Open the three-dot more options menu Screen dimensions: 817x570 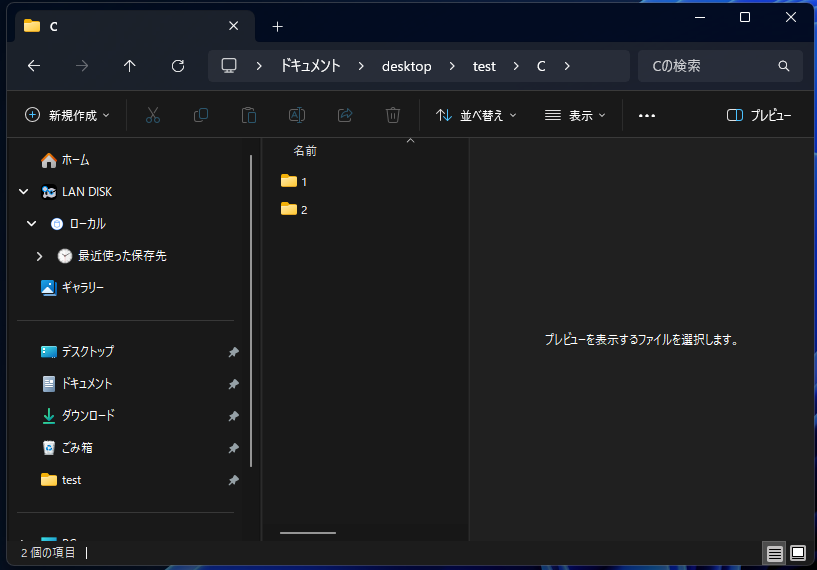coord(647,116)
